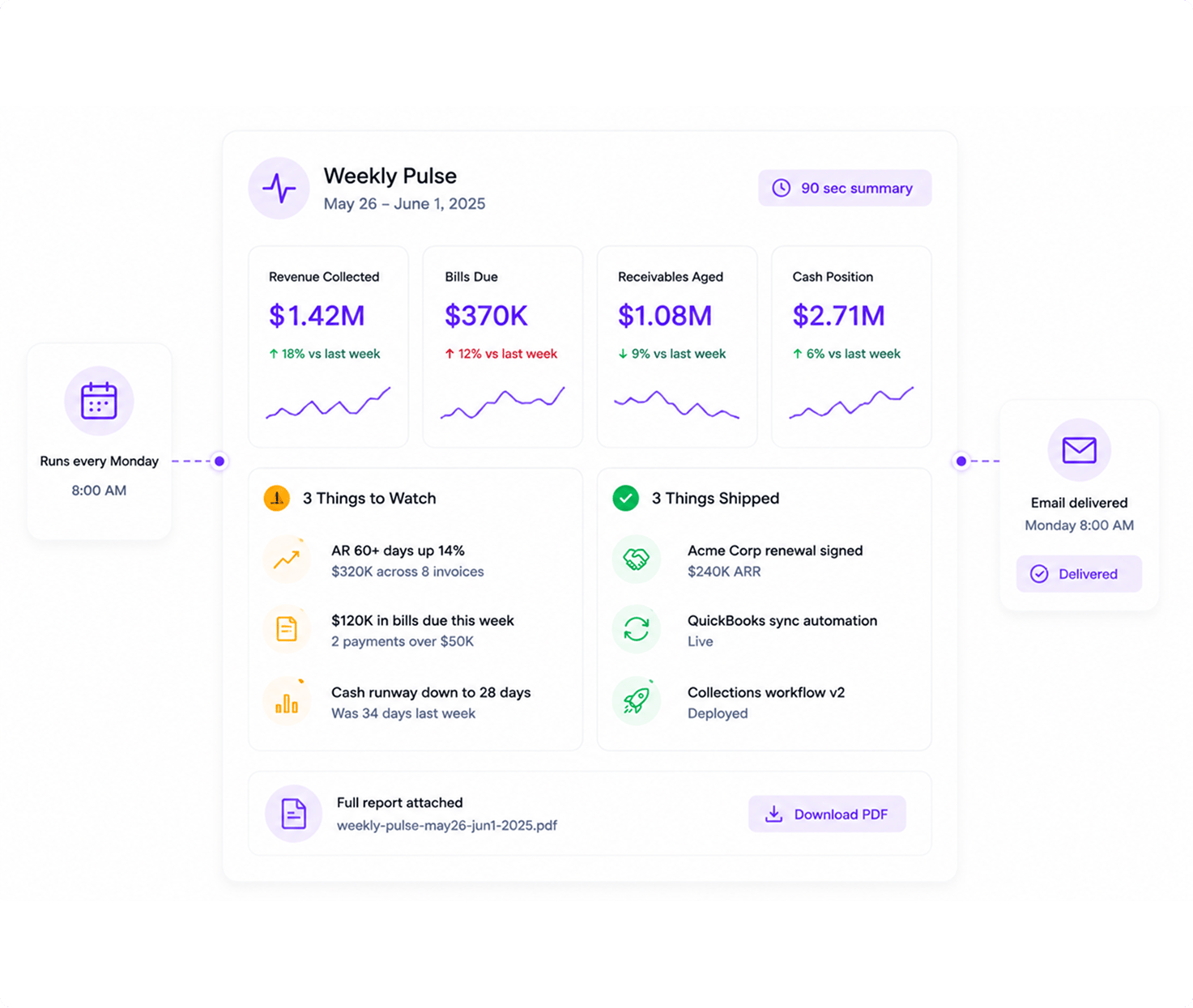Click the green checkmark beside 3 Things Shipped
This screenshot has width=1193, height=1008.
tap(625, 498)
